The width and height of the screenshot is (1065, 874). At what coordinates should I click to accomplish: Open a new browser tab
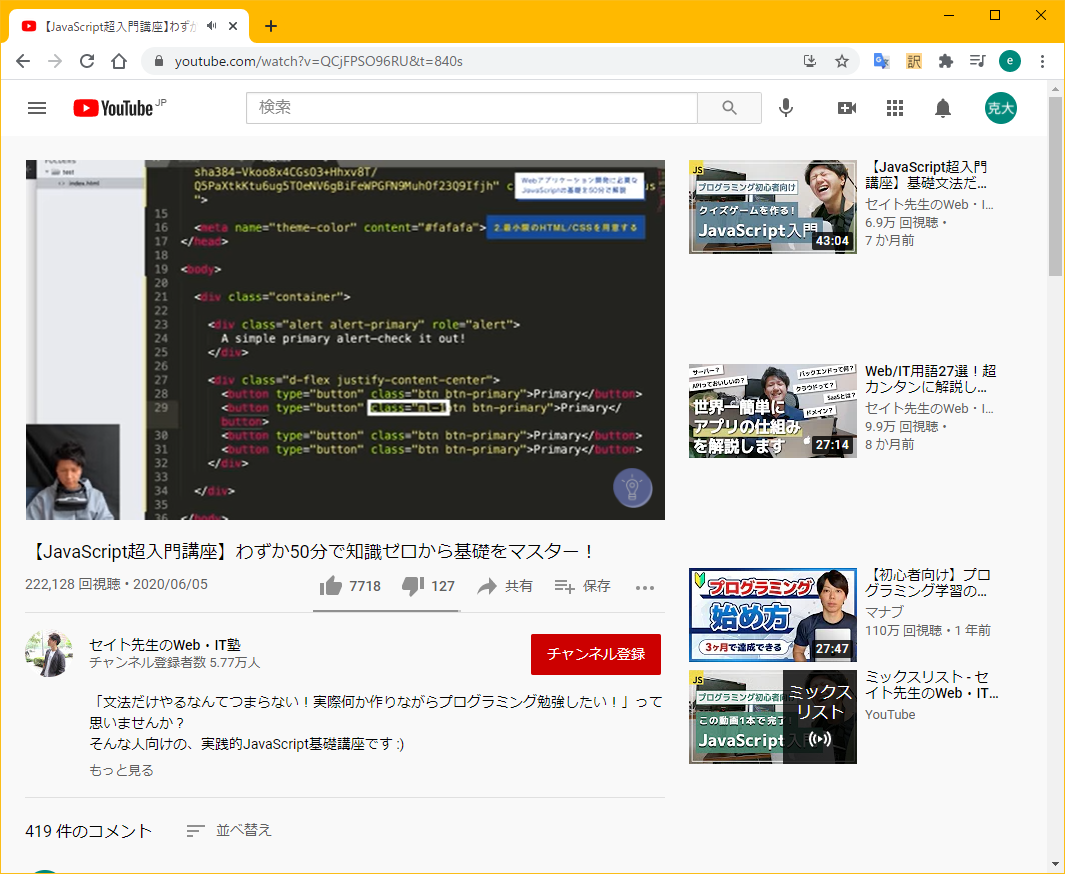click(x=271, y=26)
